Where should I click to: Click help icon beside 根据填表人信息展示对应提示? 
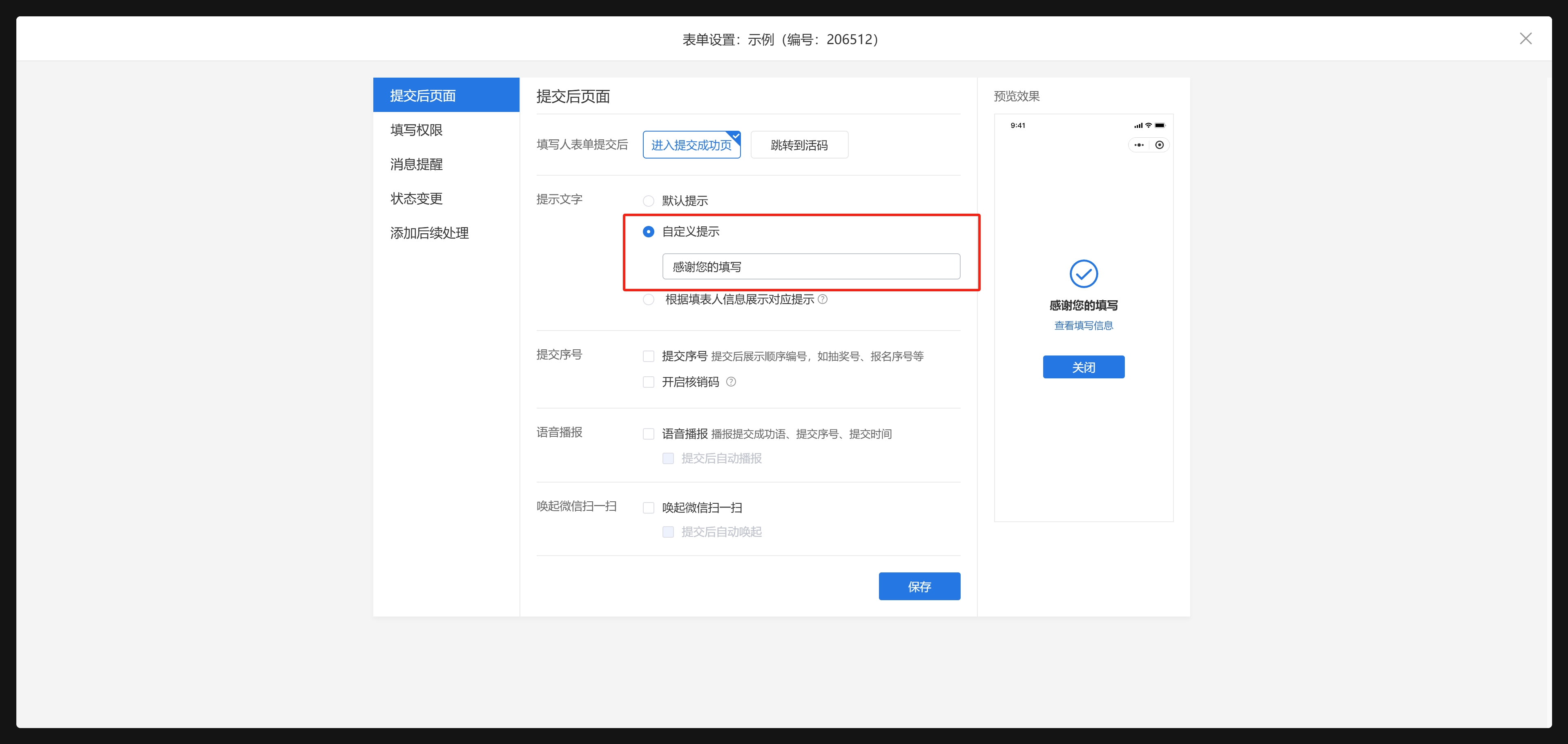coord(822,299)
